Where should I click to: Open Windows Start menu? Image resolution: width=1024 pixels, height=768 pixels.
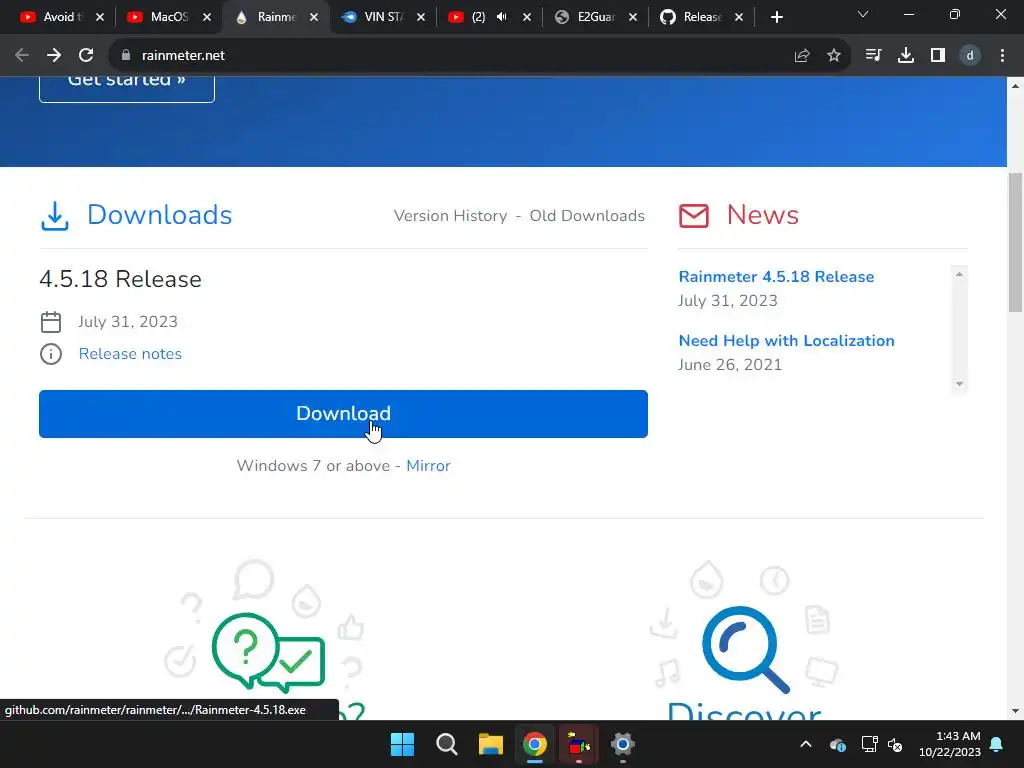click(x=402, y=744)
